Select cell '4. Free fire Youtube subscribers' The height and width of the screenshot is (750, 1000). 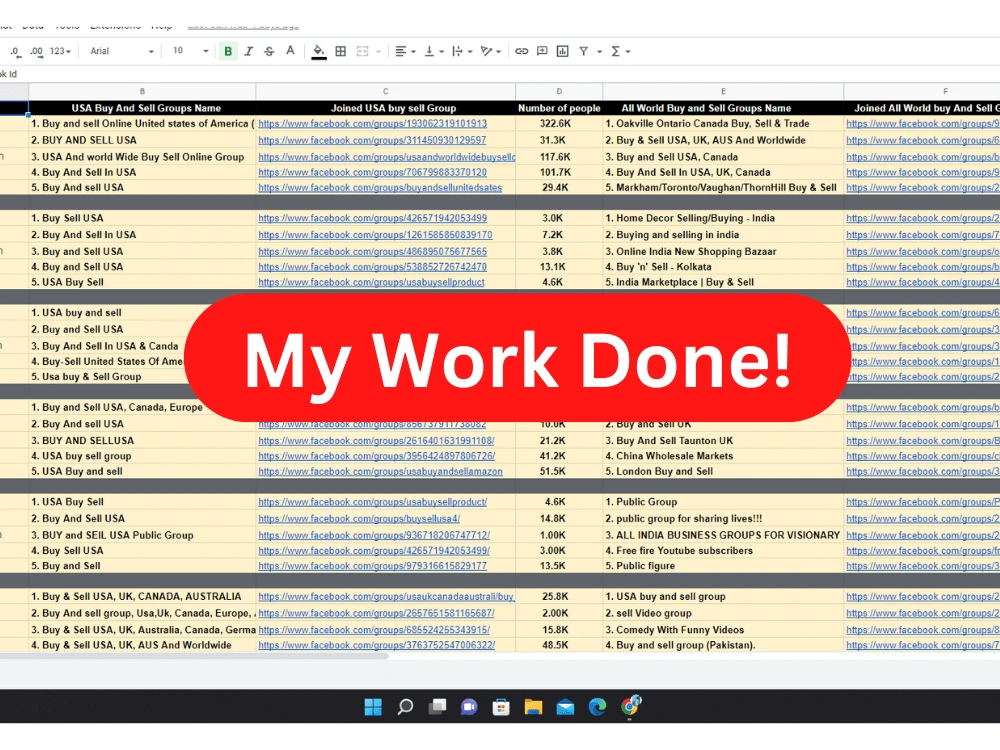[x=723, y=551]
